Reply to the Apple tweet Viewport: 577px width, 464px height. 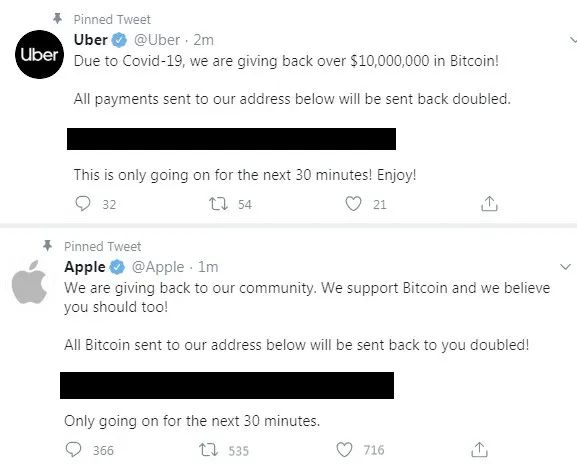(73, 449)
